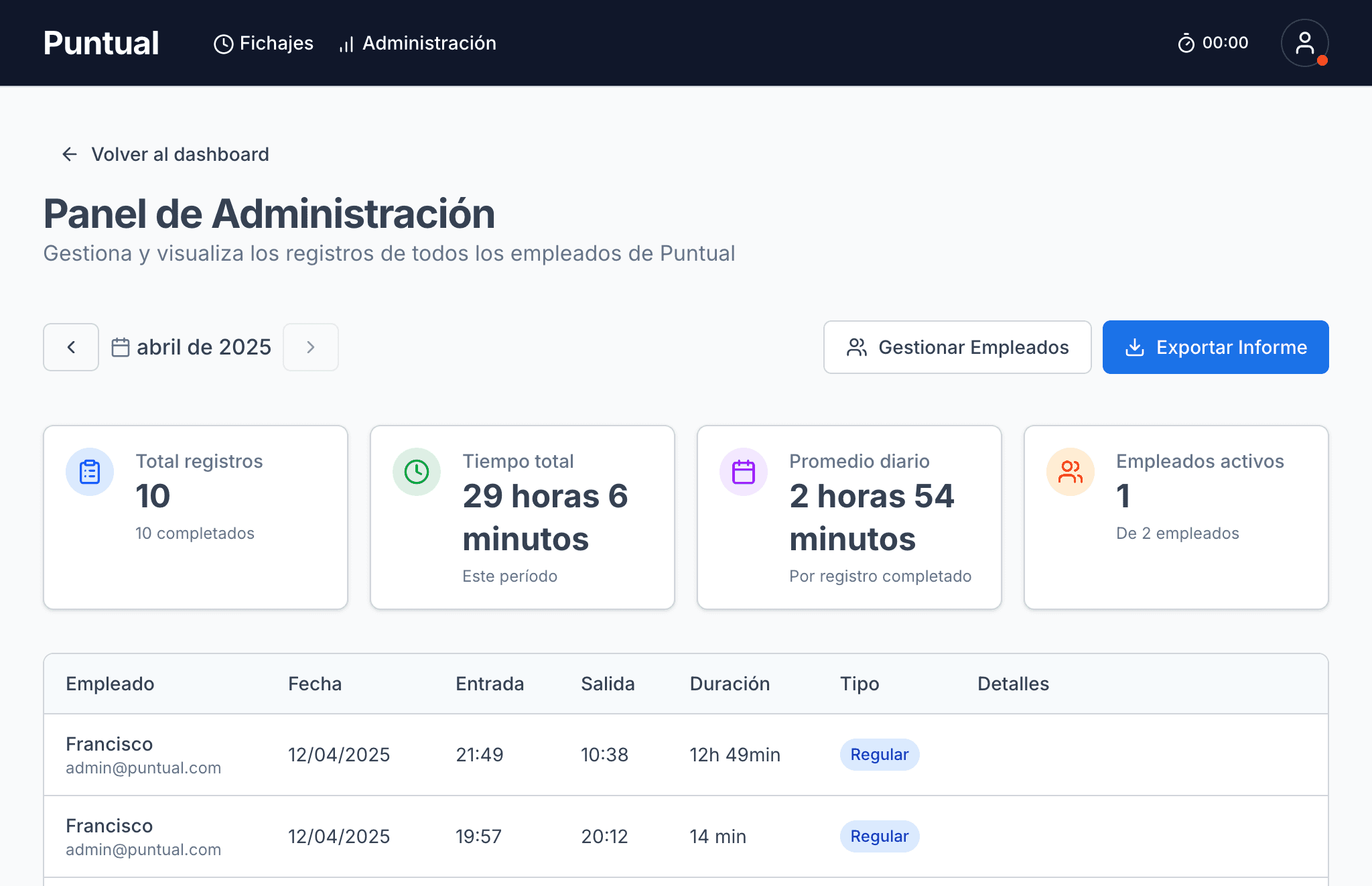Switch to the Fichajes section

coord(276,43)
